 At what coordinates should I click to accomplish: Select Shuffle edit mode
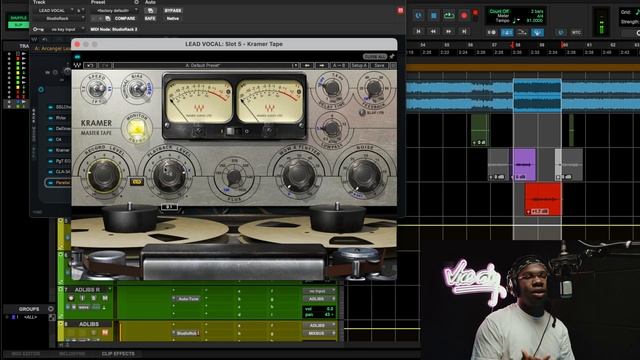tap(18, 18)
